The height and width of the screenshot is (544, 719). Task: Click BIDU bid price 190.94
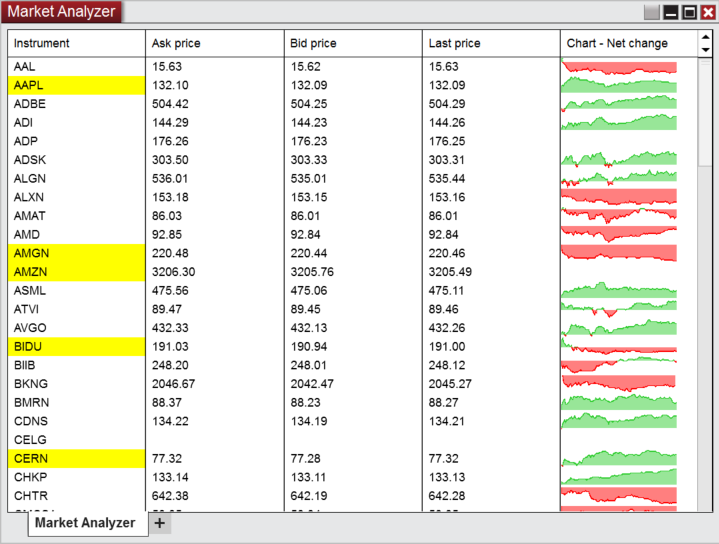309,347
